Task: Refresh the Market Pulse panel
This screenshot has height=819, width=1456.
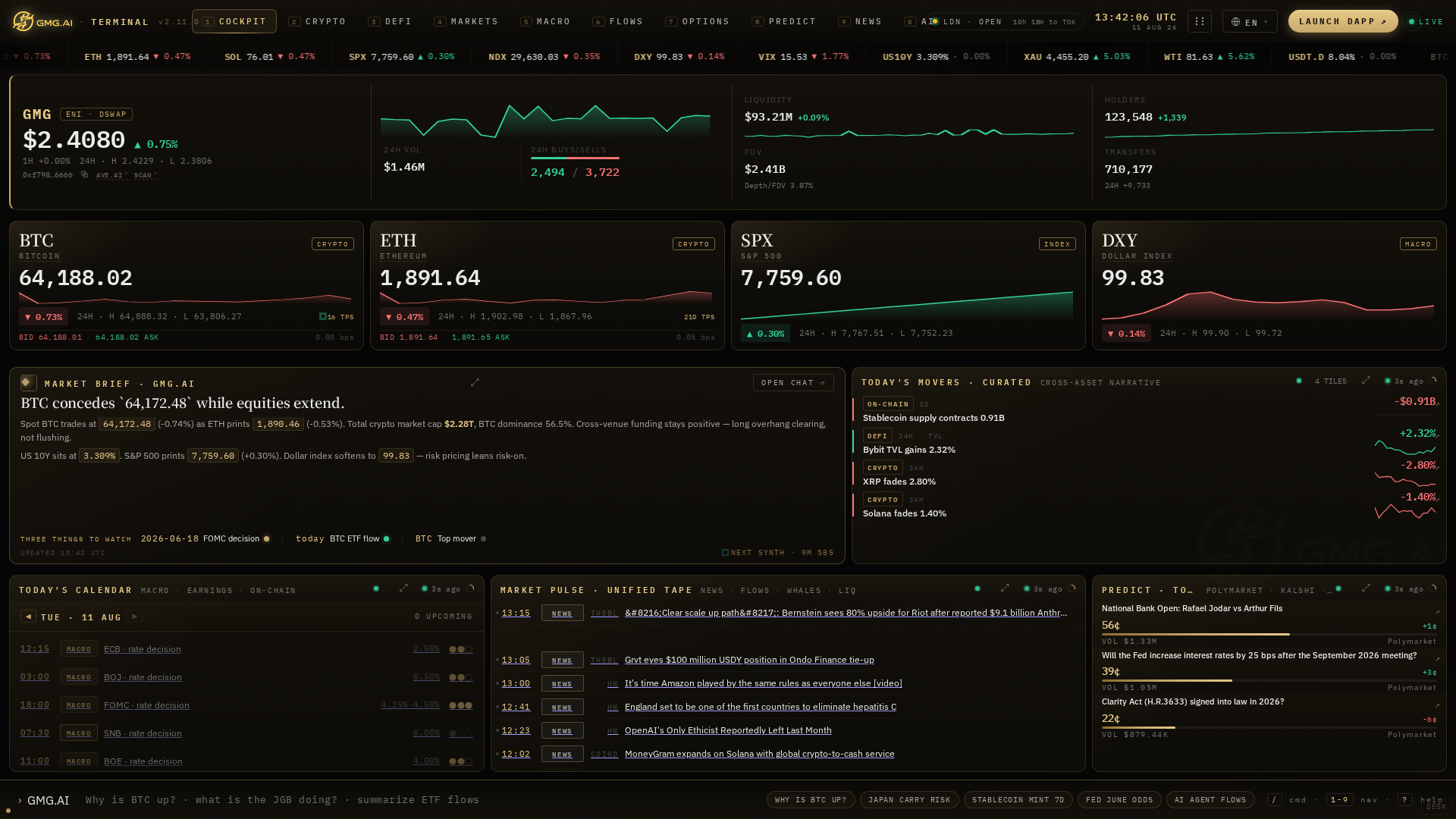Action: 1072,588
